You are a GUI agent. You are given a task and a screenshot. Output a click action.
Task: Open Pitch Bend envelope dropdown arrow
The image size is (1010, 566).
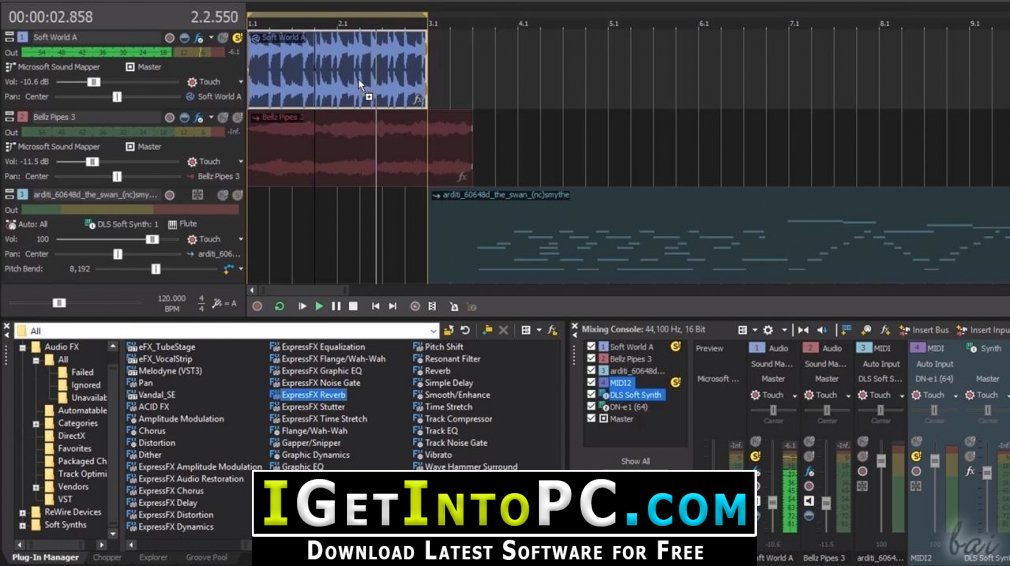point(241,269)
